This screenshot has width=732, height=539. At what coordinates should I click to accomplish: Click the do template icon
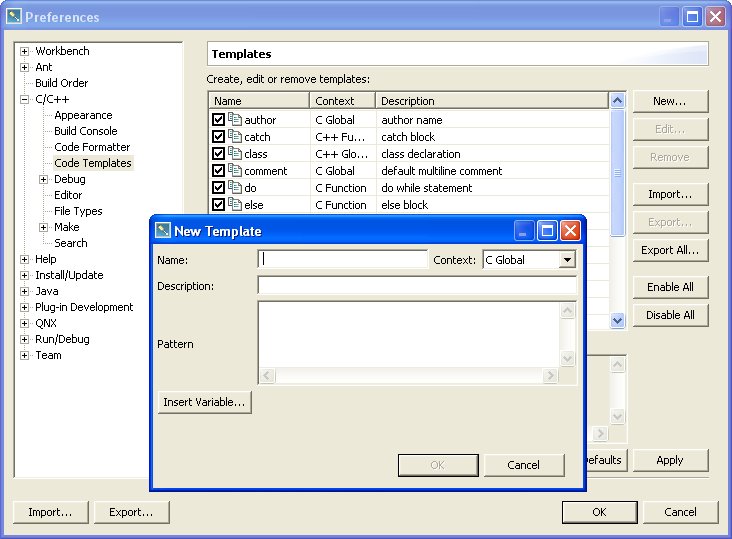[x=235, y=188]
